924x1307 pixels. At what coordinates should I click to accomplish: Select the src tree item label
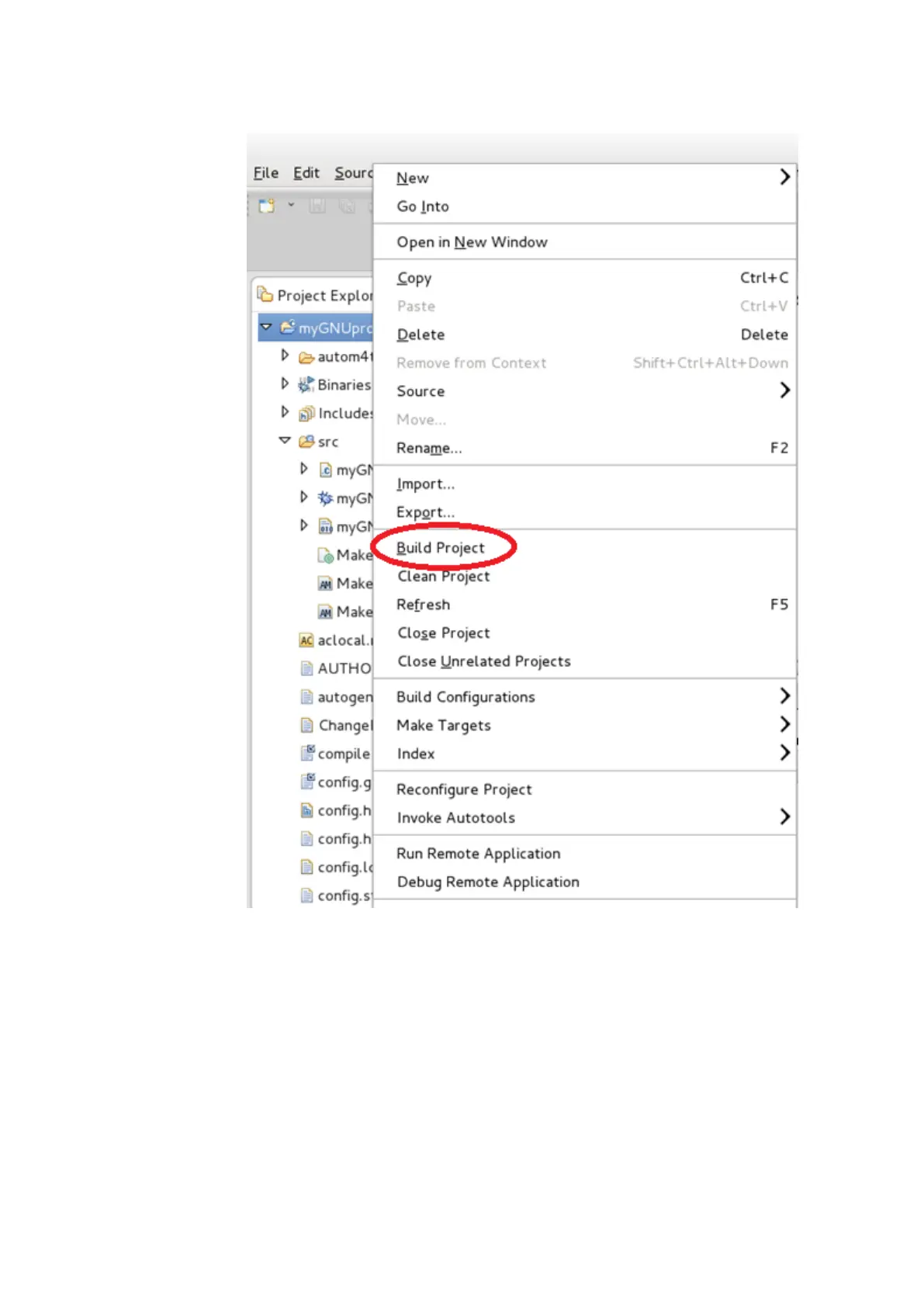point(328,442)
